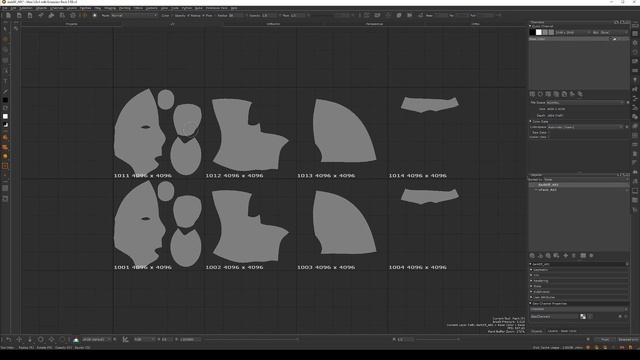Click the black swatch in Quick Channel

tap(533, 32)
